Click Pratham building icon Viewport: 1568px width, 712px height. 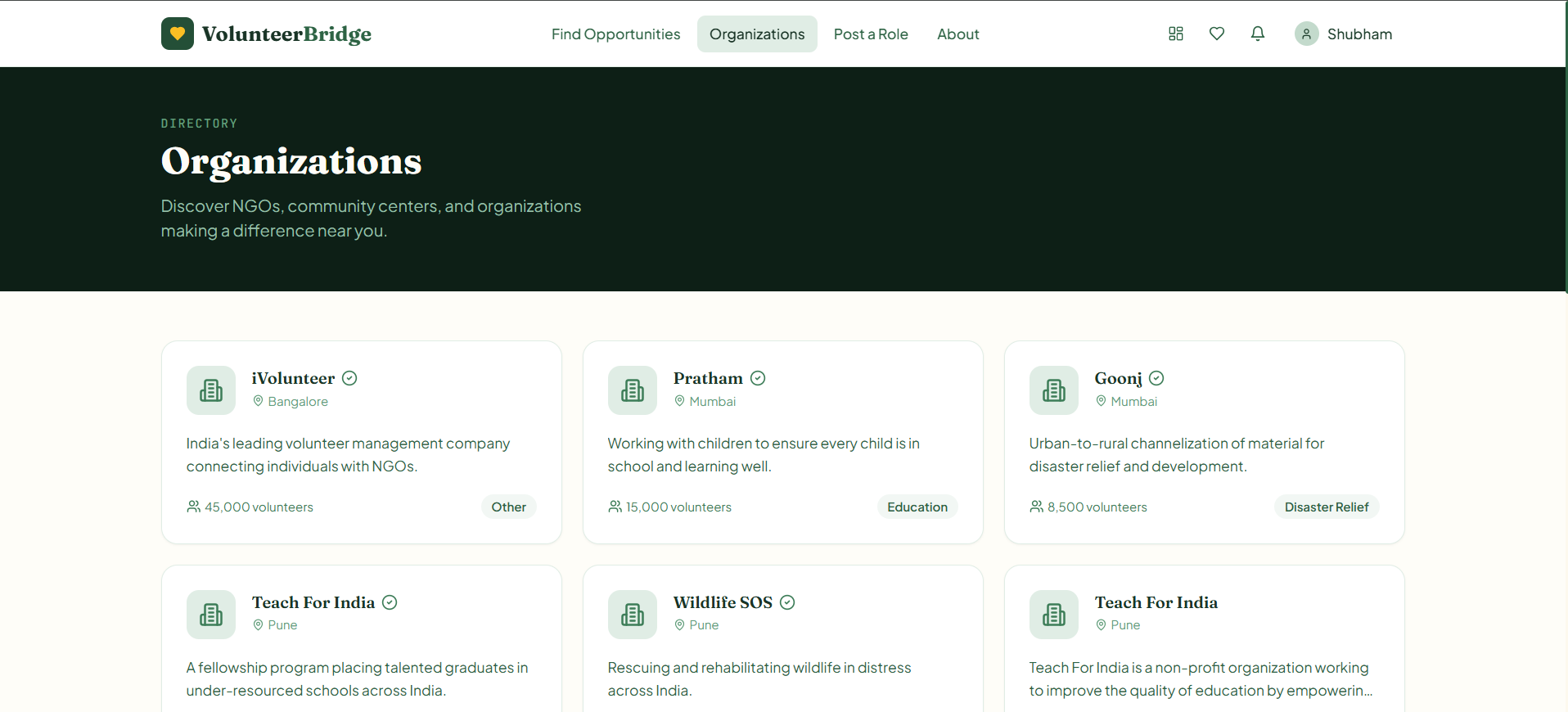point(633,390)
